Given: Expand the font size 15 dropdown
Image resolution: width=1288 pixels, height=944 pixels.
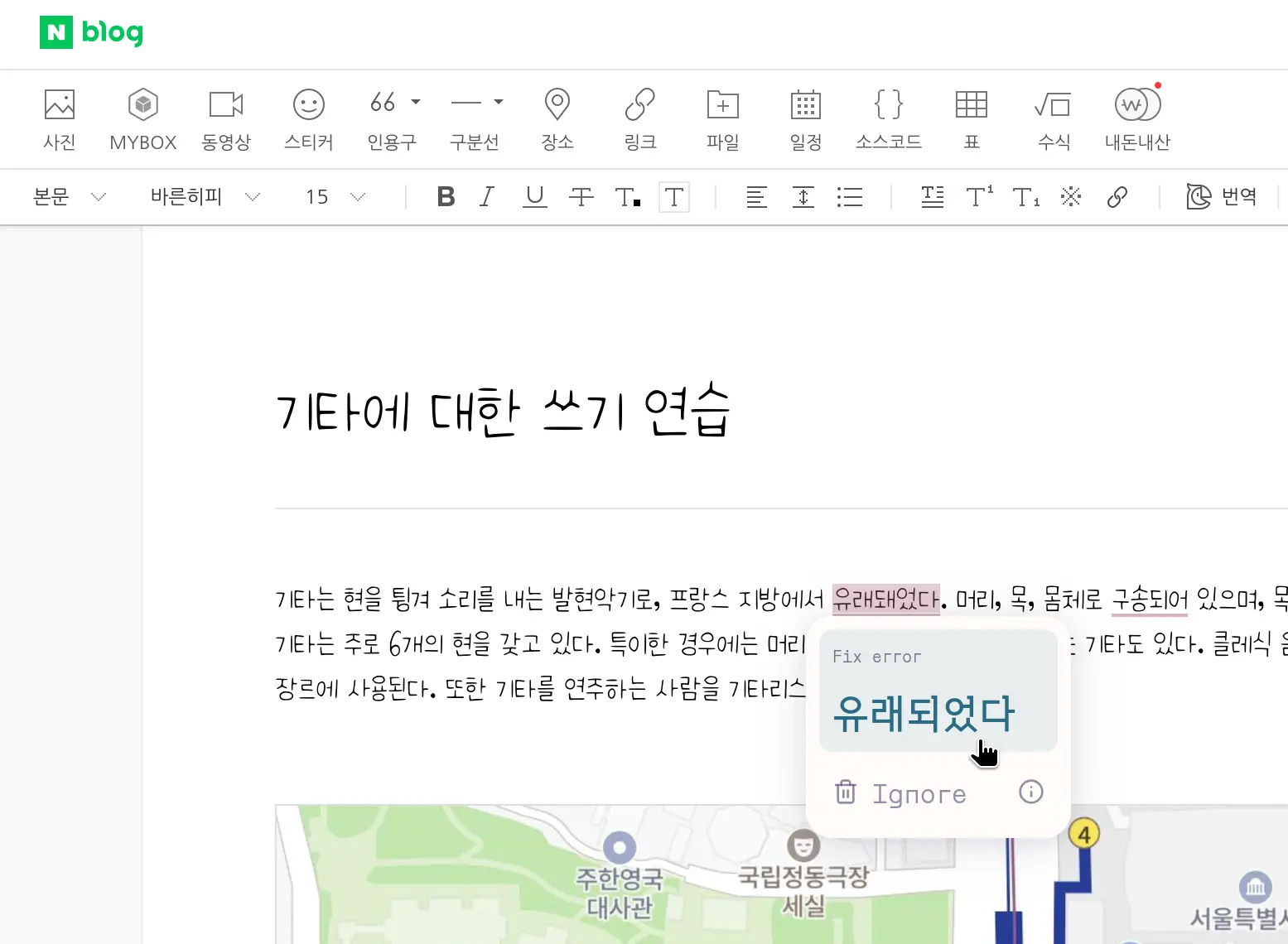Looking at the screenshot, I should pyautogui.click(x=331, y=197).
